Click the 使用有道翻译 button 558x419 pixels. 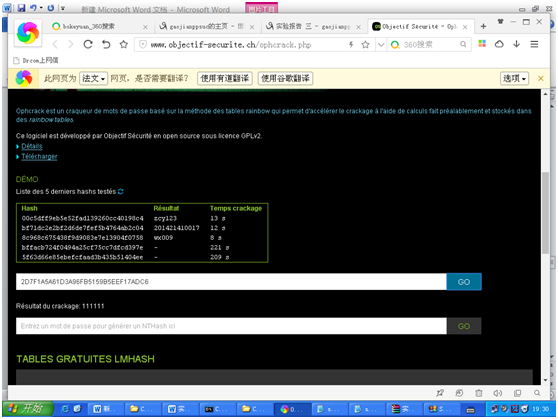[225, 78]
